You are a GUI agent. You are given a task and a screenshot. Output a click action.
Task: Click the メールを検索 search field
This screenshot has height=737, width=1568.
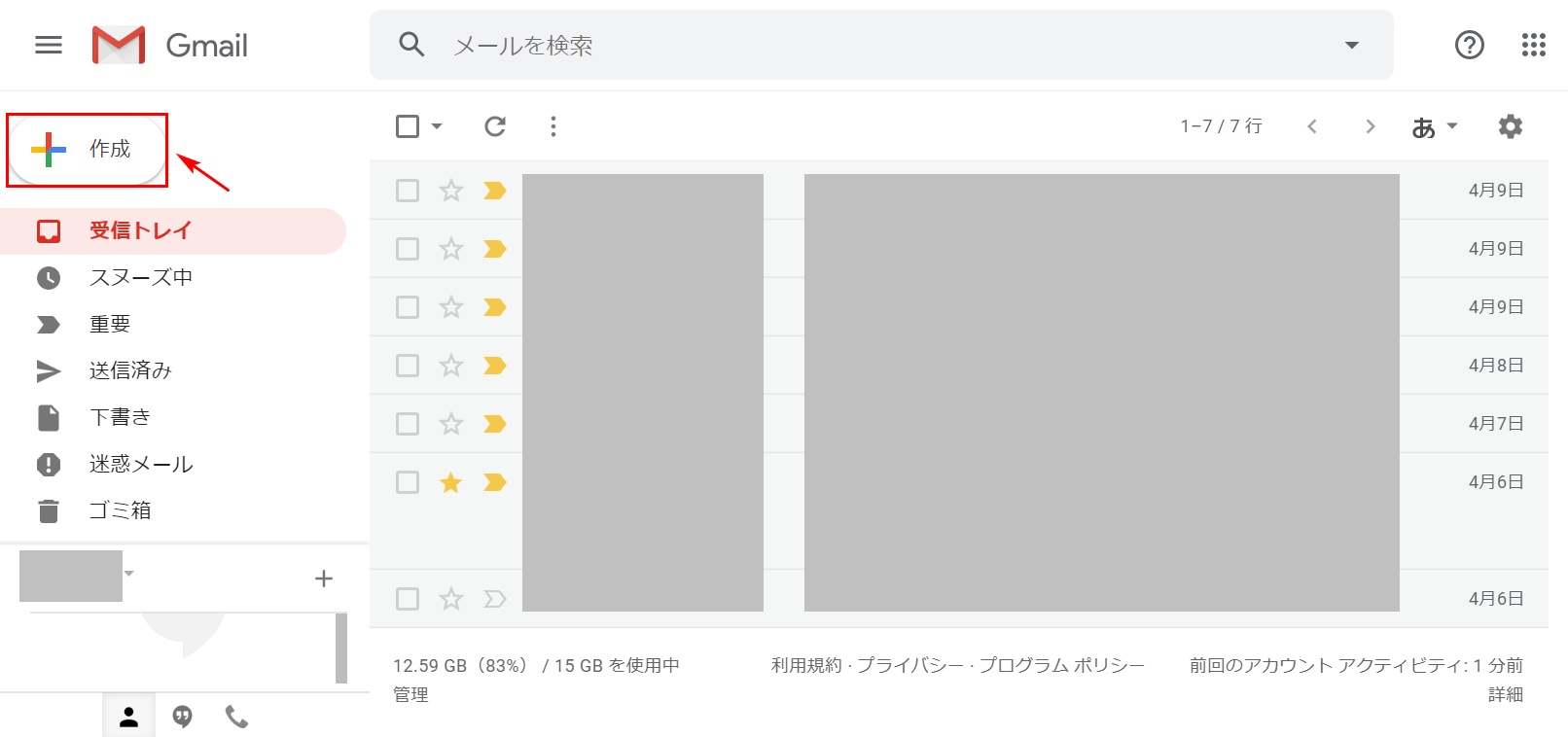(880, 45)
